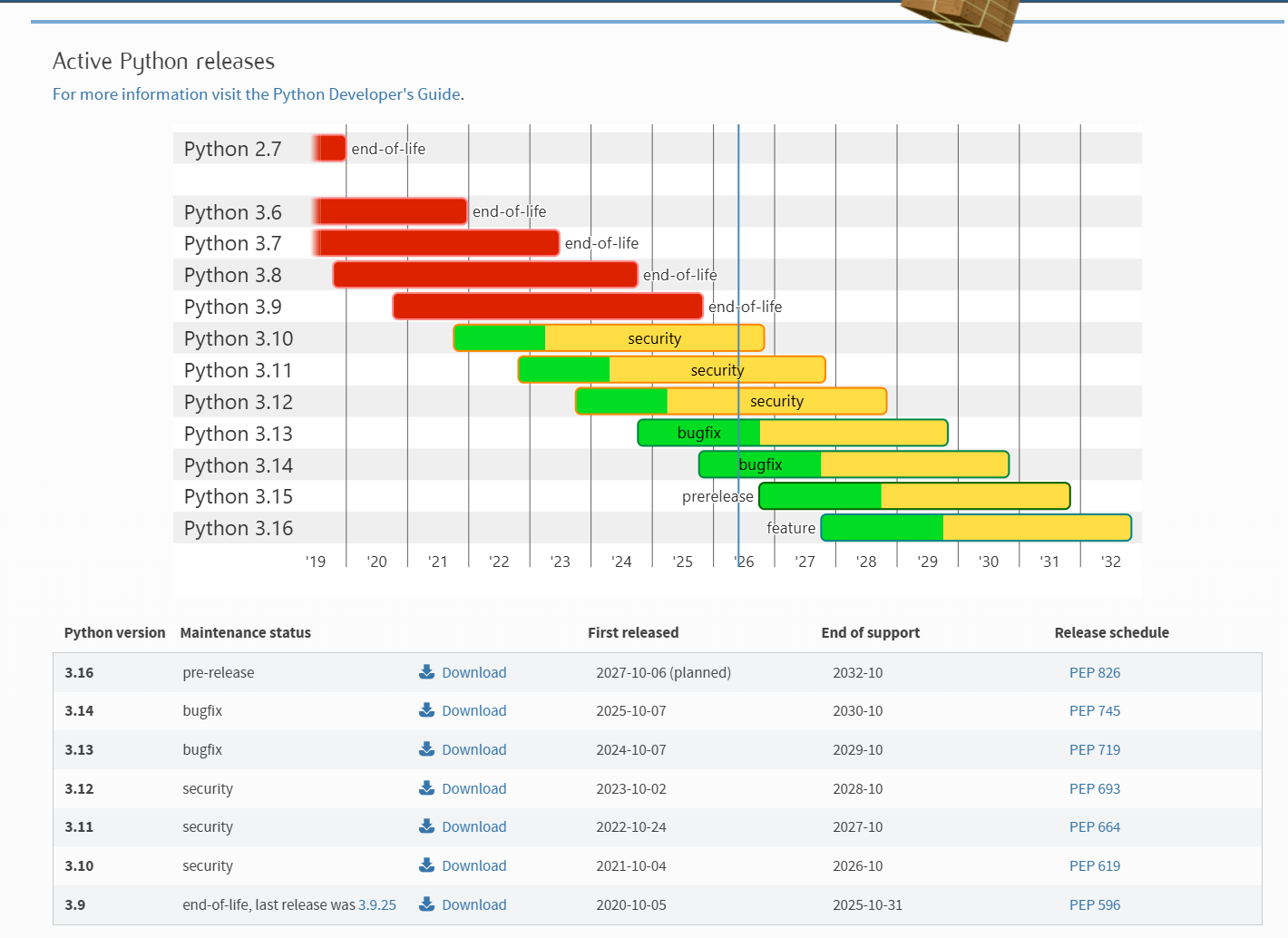Click the 2023-10-02 first released date
Image resolution: width=1288 pixels, height=938 pixels.
[x=631, y=788]
